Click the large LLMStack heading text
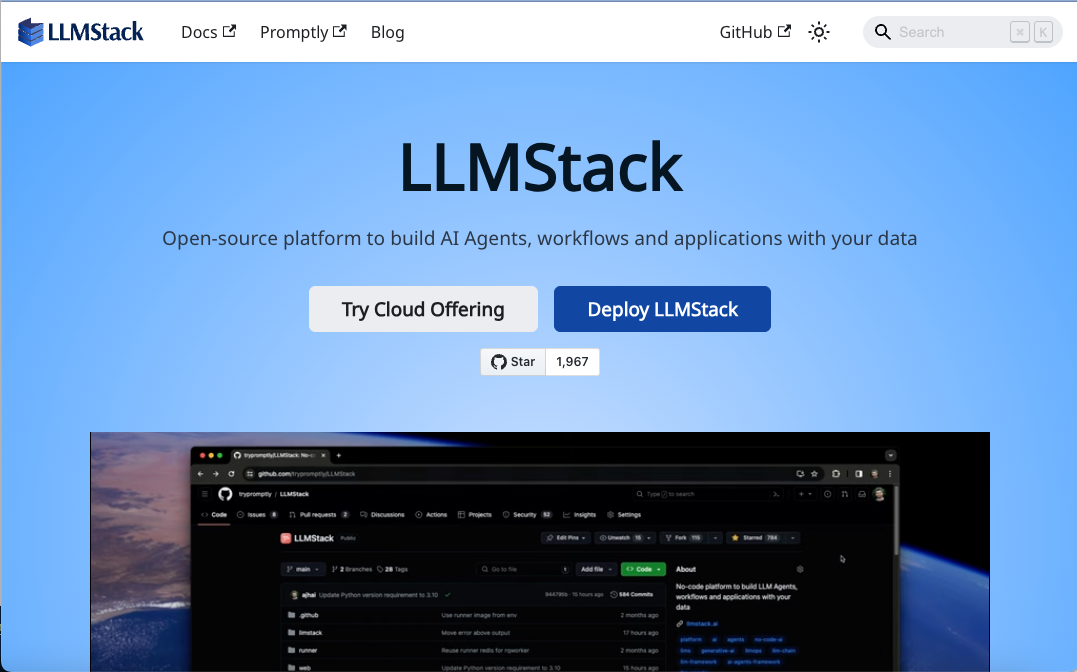Screen dimensions: 1077x672 541,167
